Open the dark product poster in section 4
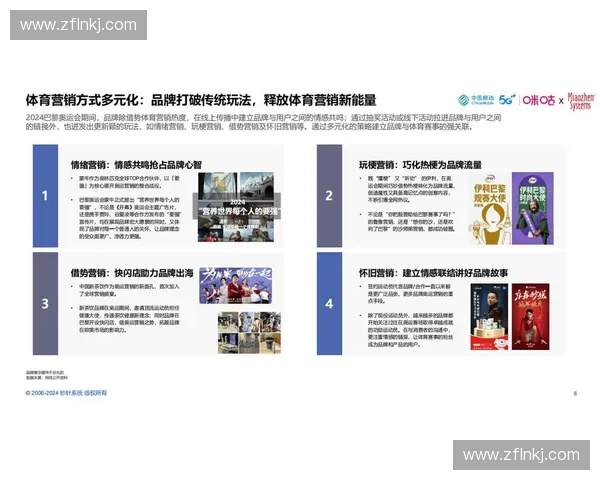The image size is (600, 480). pos(489,317)
